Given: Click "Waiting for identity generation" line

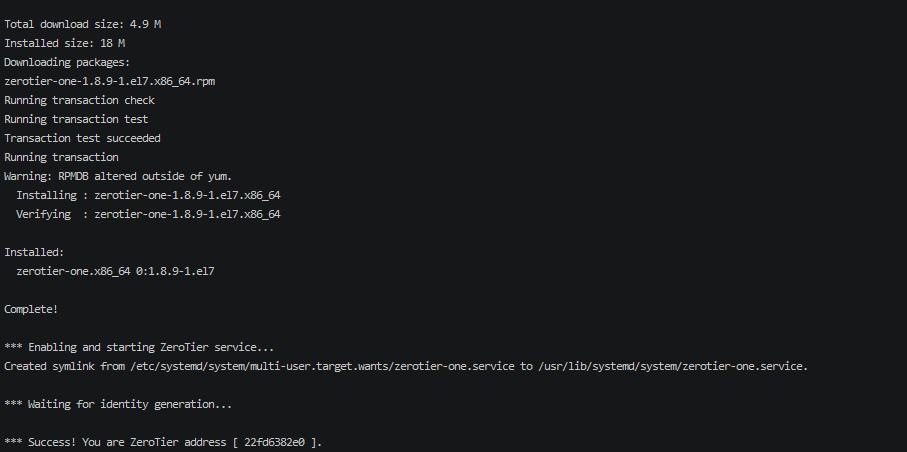Looking at the screenshot, I should click(118, 404).
